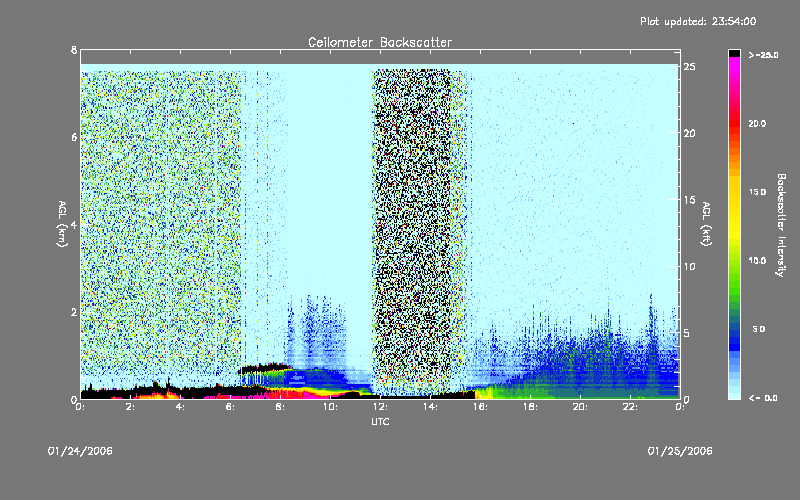800x500 pixels.
Task: Click the right 'AGL (kft)' axis label
Action: (706, 224)
